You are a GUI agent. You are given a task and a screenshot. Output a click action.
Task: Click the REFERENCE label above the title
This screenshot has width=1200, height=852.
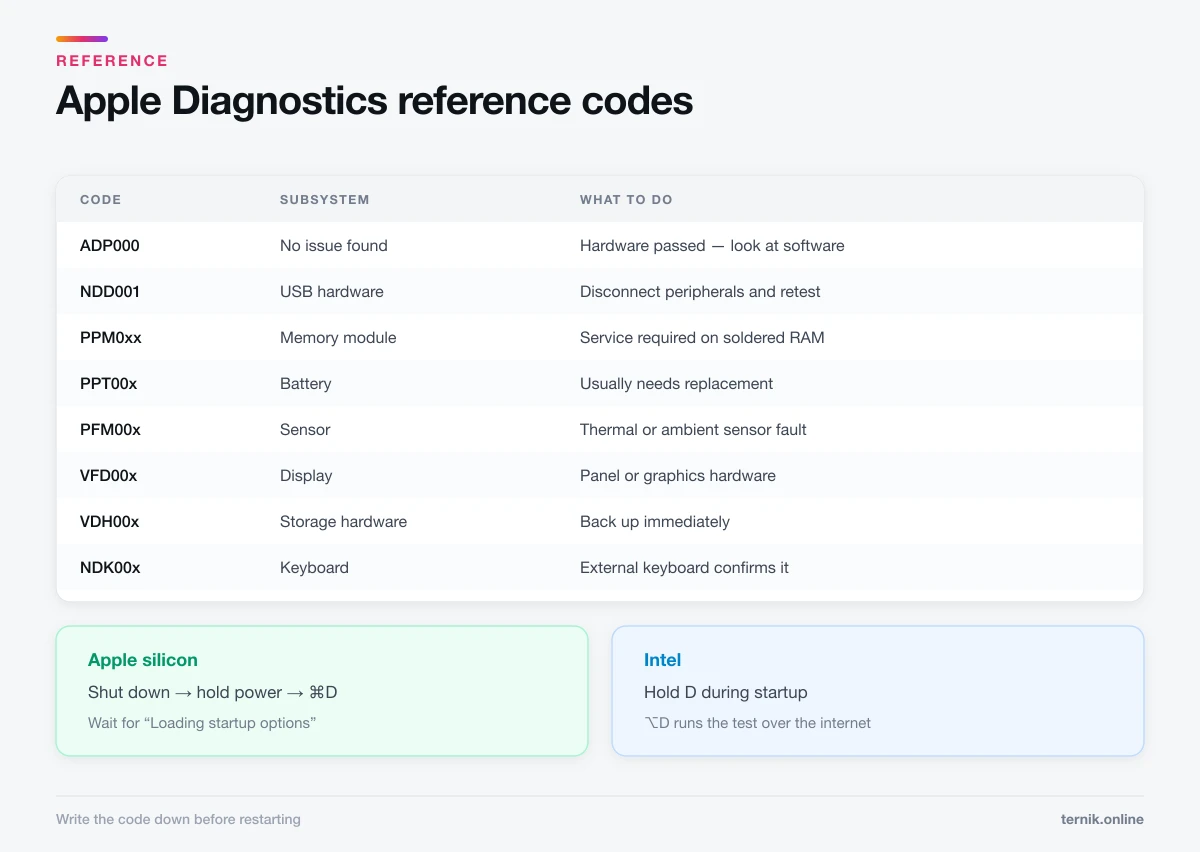tap(112, 61)
